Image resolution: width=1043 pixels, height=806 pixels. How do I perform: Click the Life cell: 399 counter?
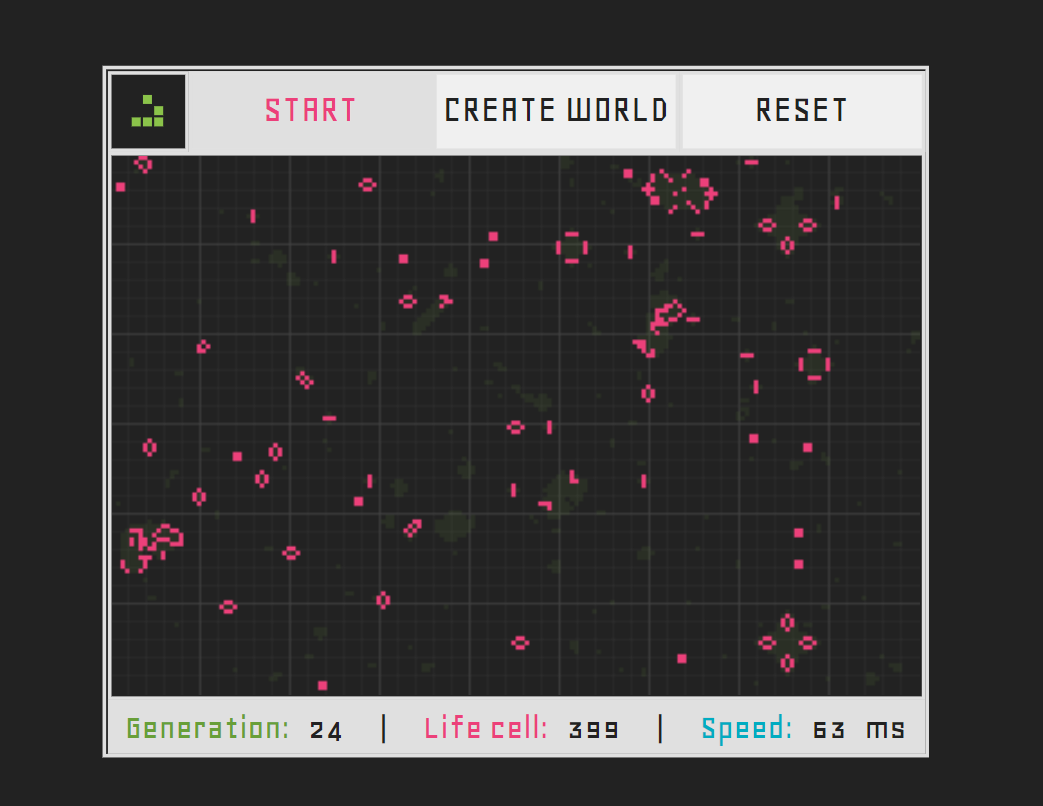[x=522, y=730]
